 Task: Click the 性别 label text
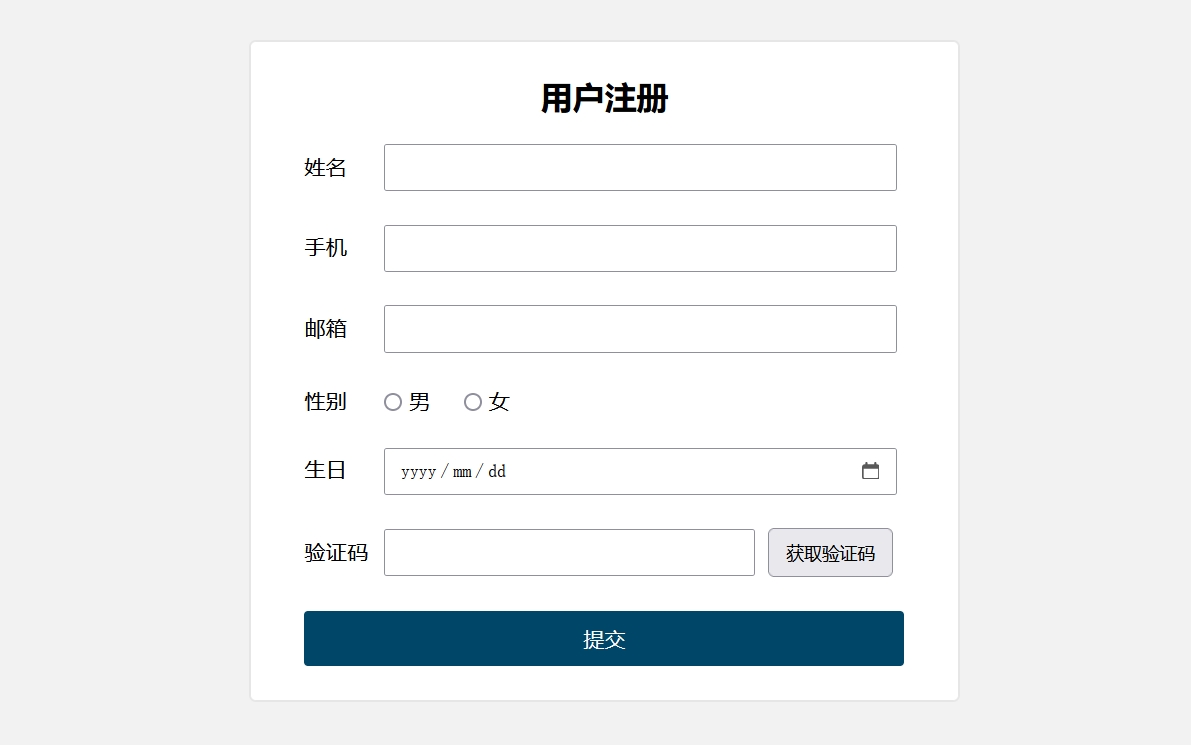click(x=326, y=402)
